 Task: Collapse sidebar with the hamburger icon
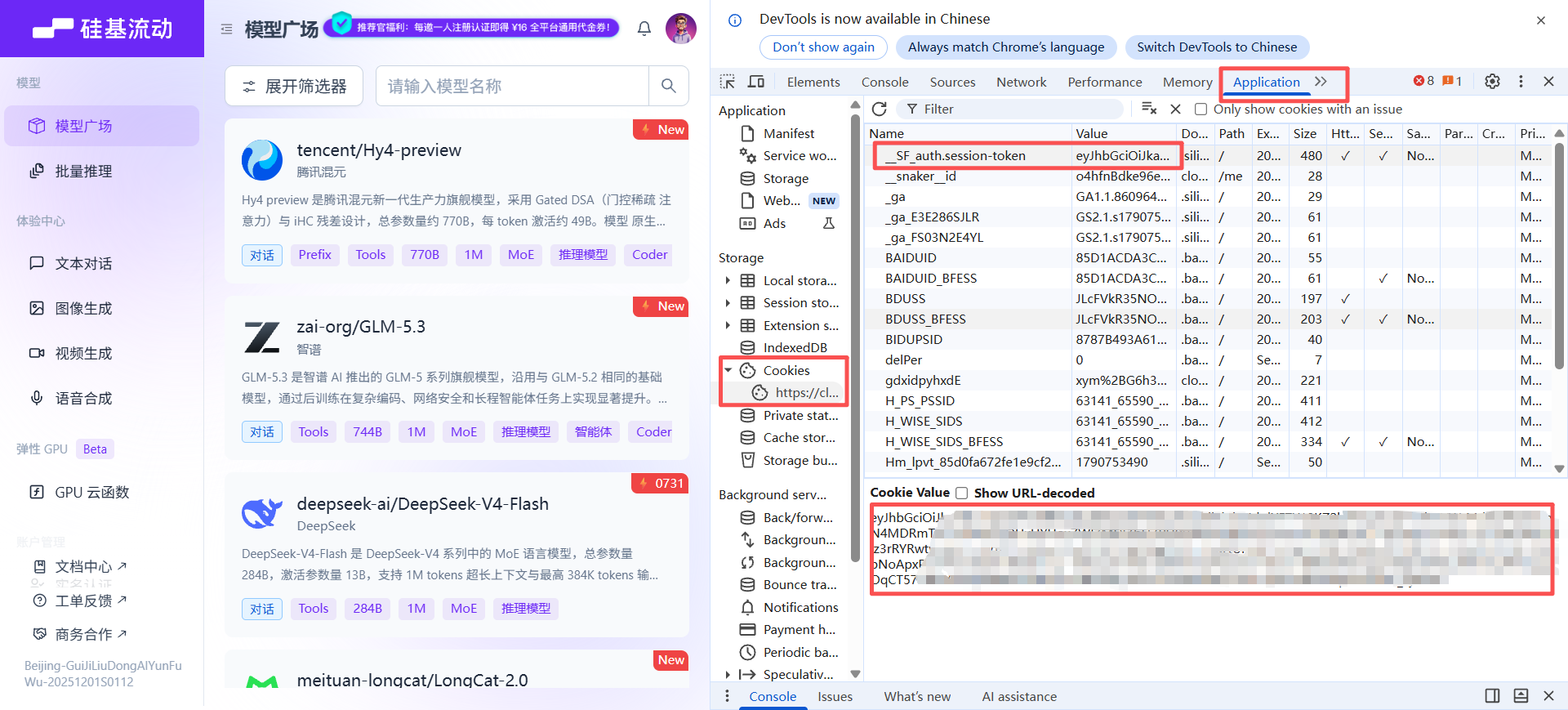(x=226, y=29)
